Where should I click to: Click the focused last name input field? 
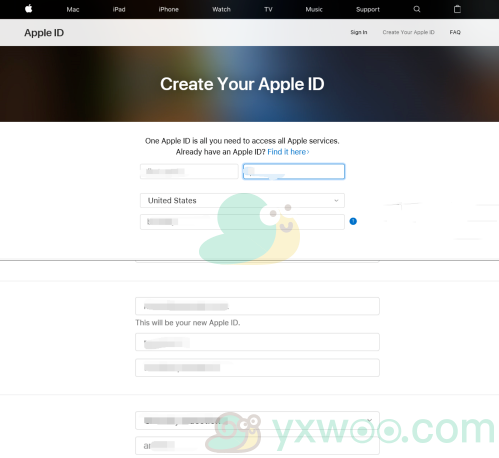[x=294, y=171]
